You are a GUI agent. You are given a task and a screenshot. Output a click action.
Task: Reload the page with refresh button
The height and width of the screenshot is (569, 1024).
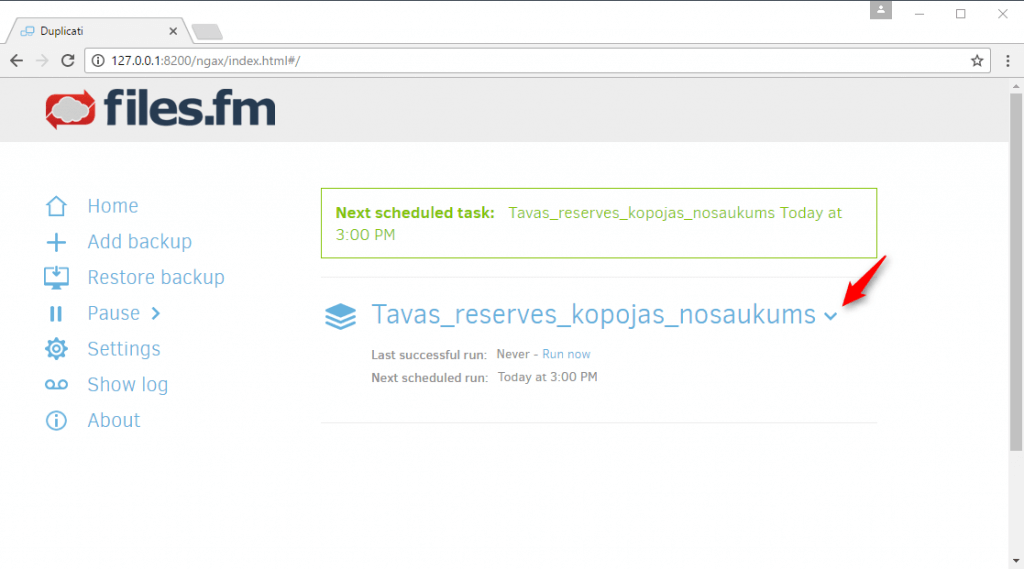[x=67, y=61]
